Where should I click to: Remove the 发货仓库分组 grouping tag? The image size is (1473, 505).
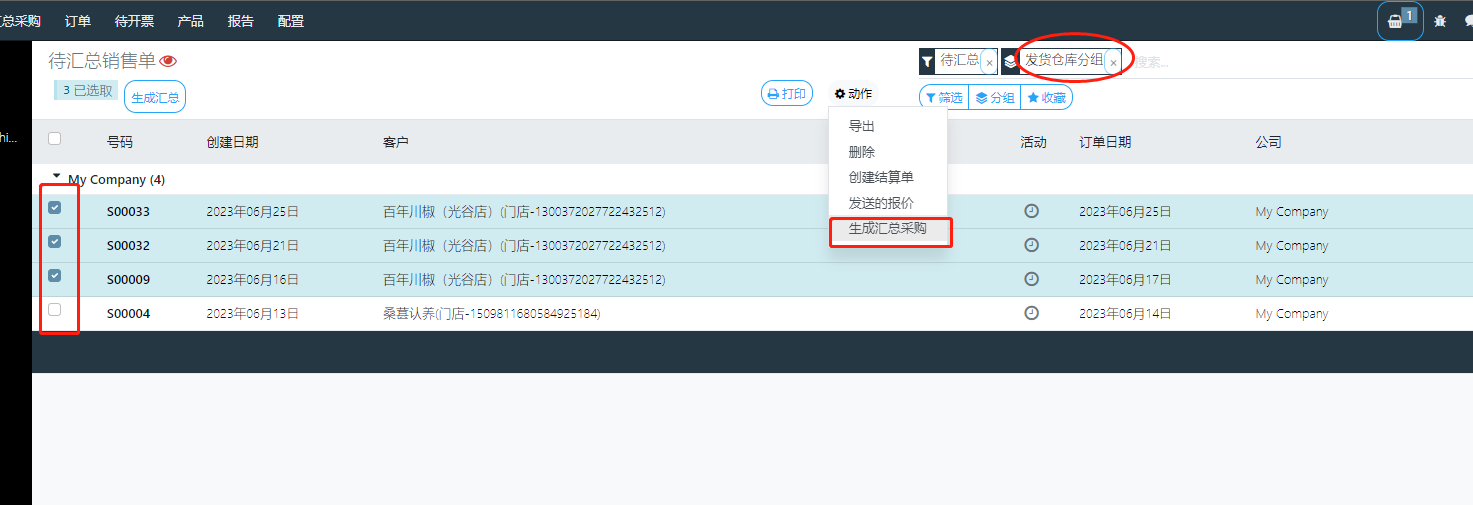point(1113,62)
